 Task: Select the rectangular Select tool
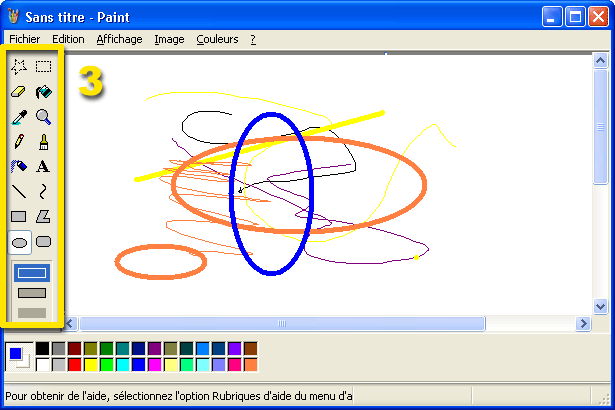click(43, 66)
